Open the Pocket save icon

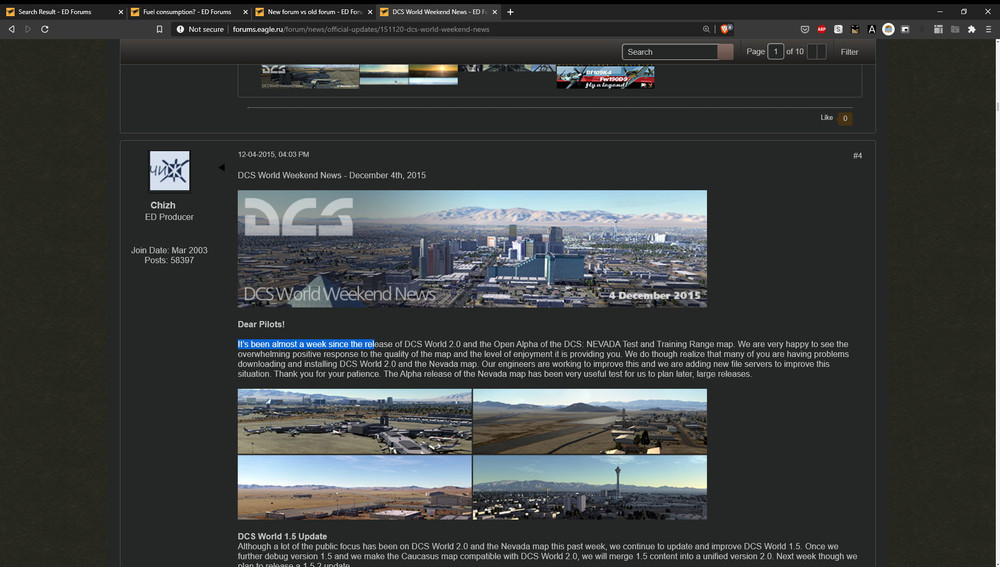coord(805,29)
